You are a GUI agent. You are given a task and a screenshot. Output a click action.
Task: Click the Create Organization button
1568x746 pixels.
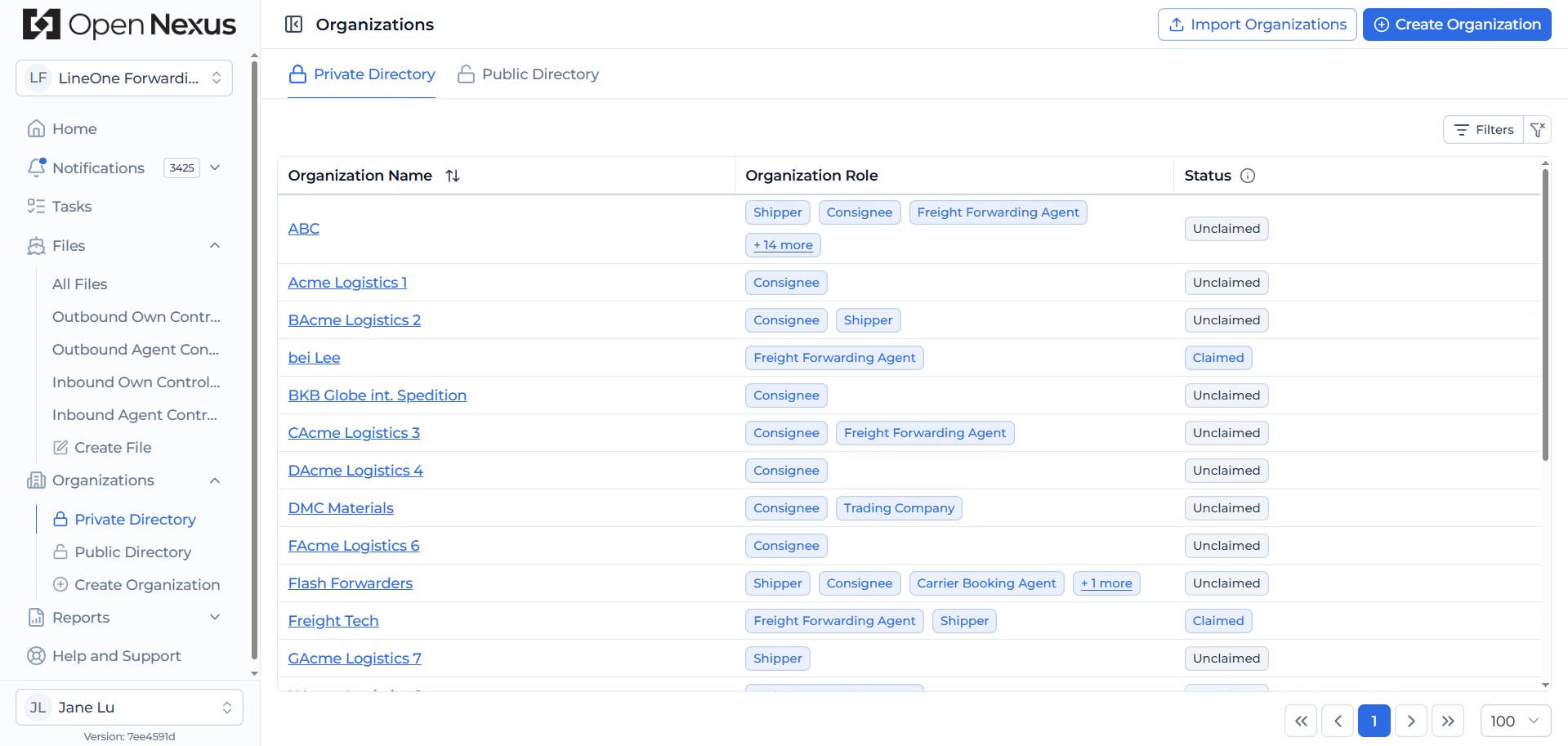[1457, 25]
